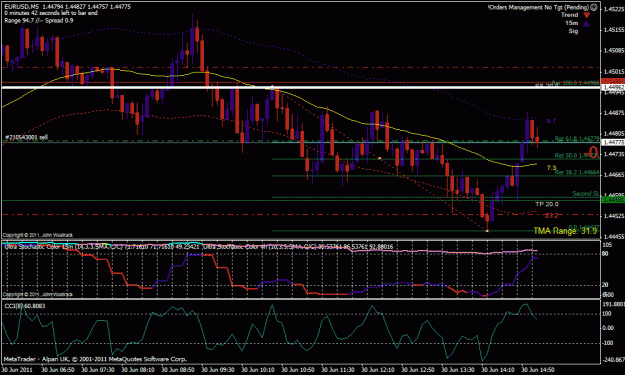Select the '#210543001 sell' order label

(x=26, y=137)
